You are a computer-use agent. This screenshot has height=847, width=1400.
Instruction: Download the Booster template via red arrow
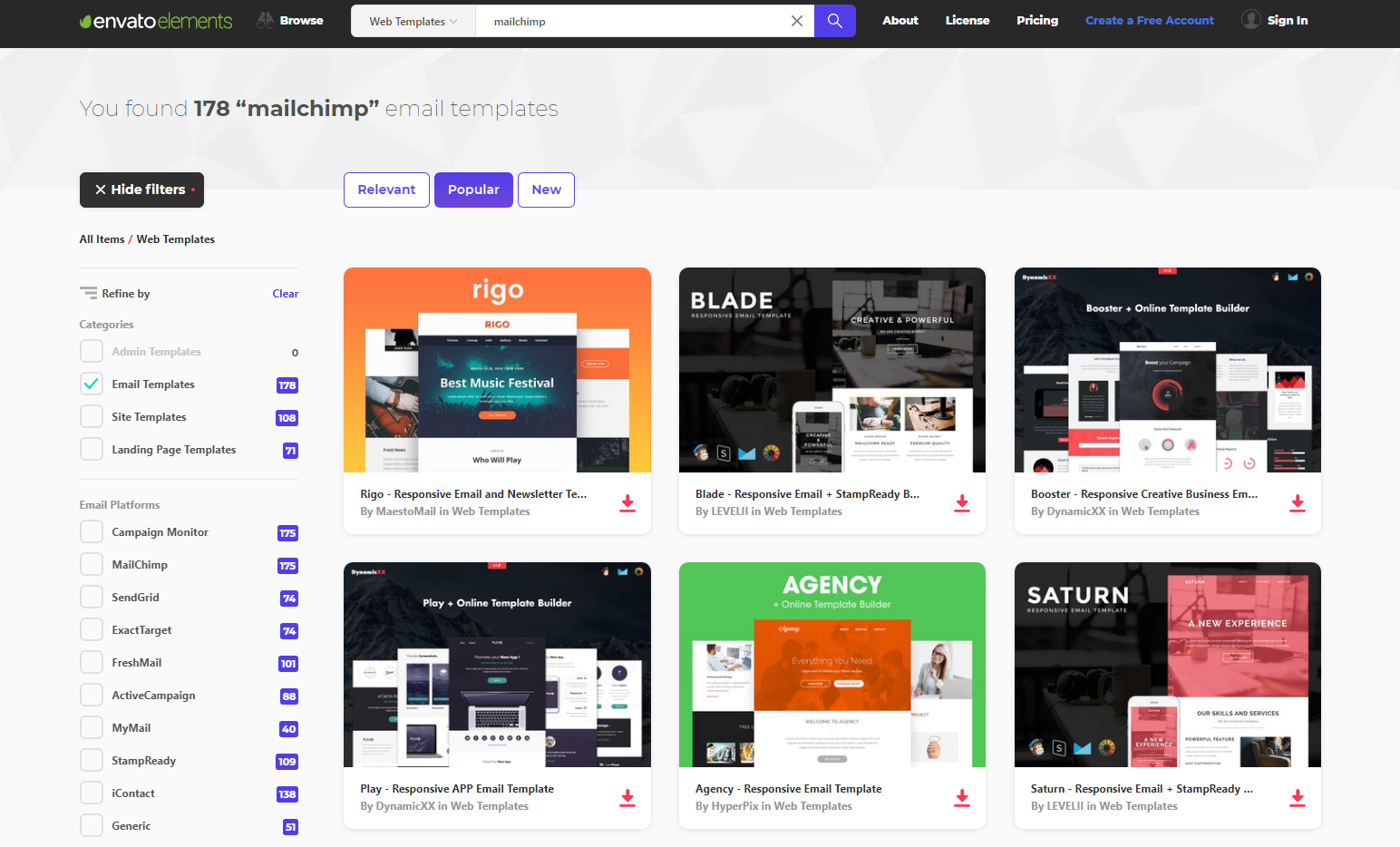tap(1298, 503)
